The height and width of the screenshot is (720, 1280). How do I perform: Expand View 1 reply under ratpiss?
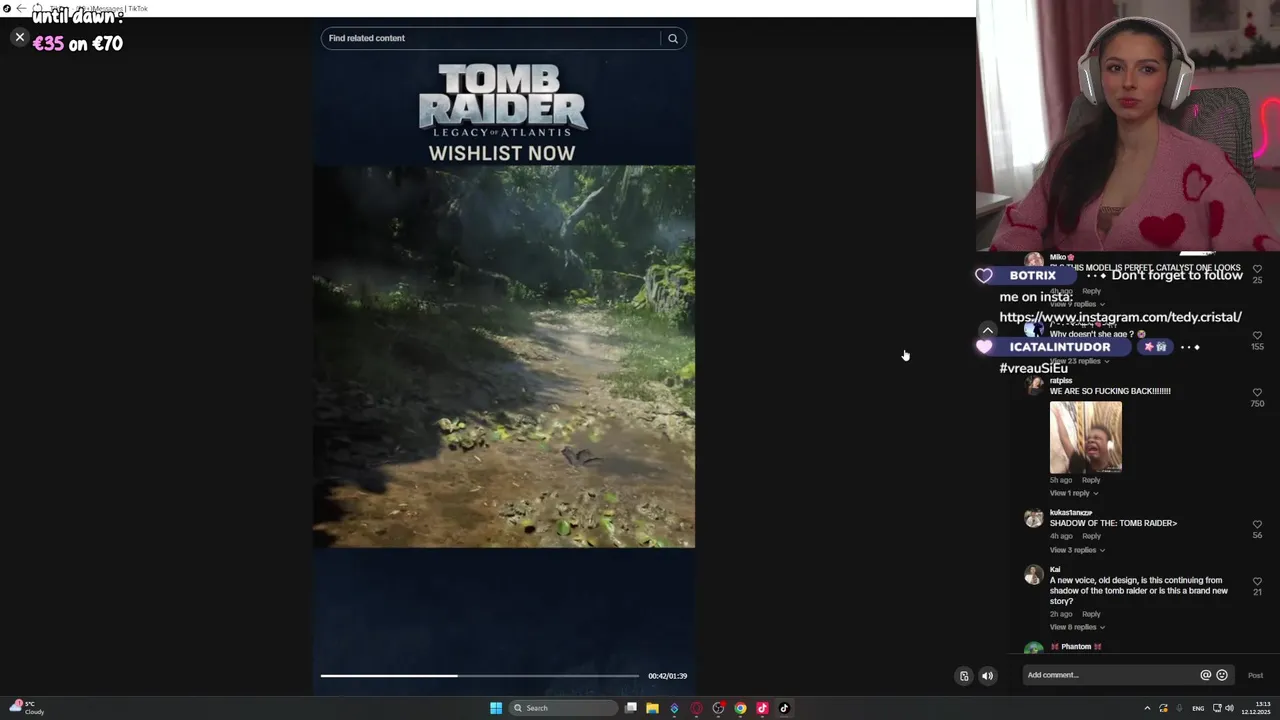pyautogui.click(x=1074, y=493)
